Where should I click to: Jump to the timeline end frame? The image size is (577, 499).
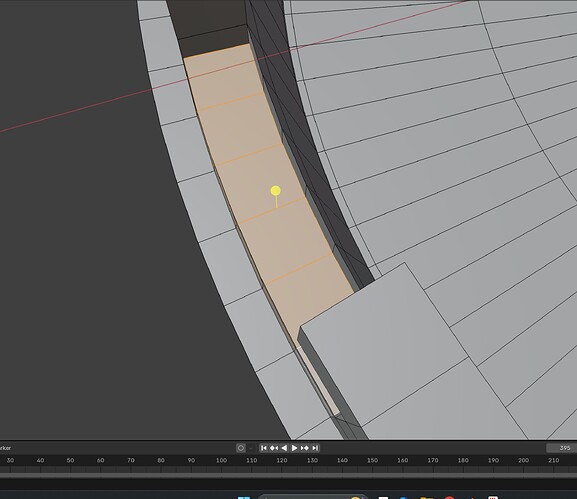tap(315, 448)
